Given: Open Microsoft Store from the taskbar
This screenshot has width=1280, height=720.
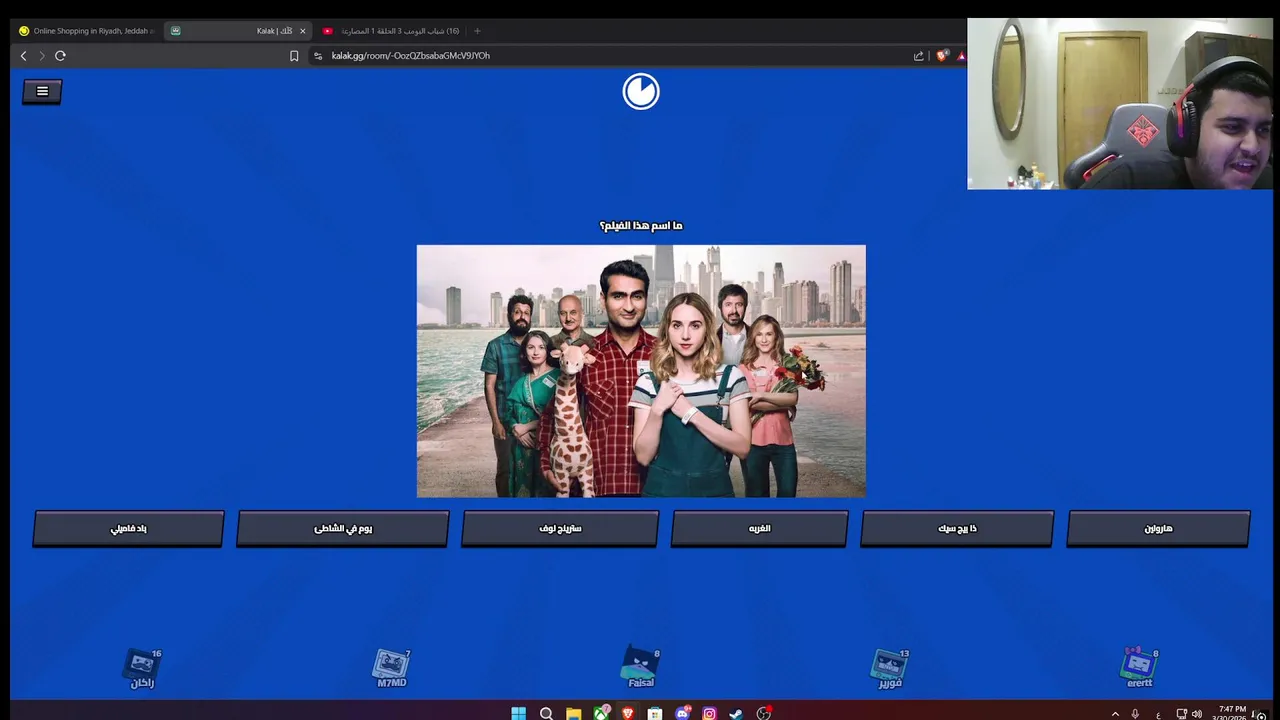Looking at the screenshot, I should (x=655, y=713).
